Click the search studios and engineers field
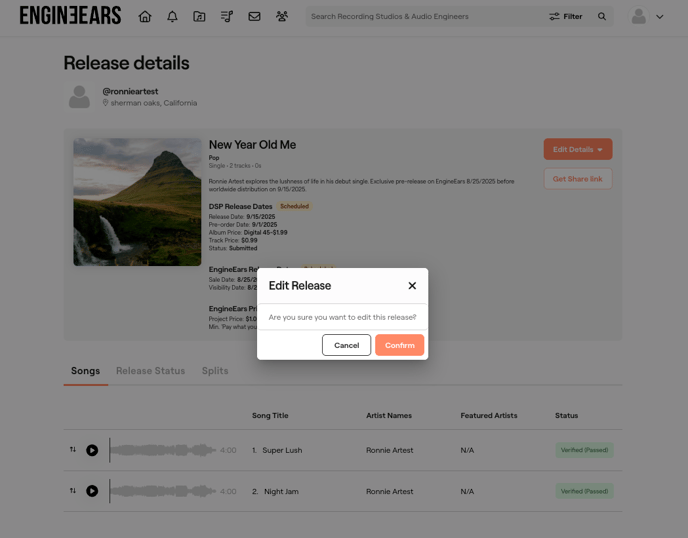 (x=420, y=17)
